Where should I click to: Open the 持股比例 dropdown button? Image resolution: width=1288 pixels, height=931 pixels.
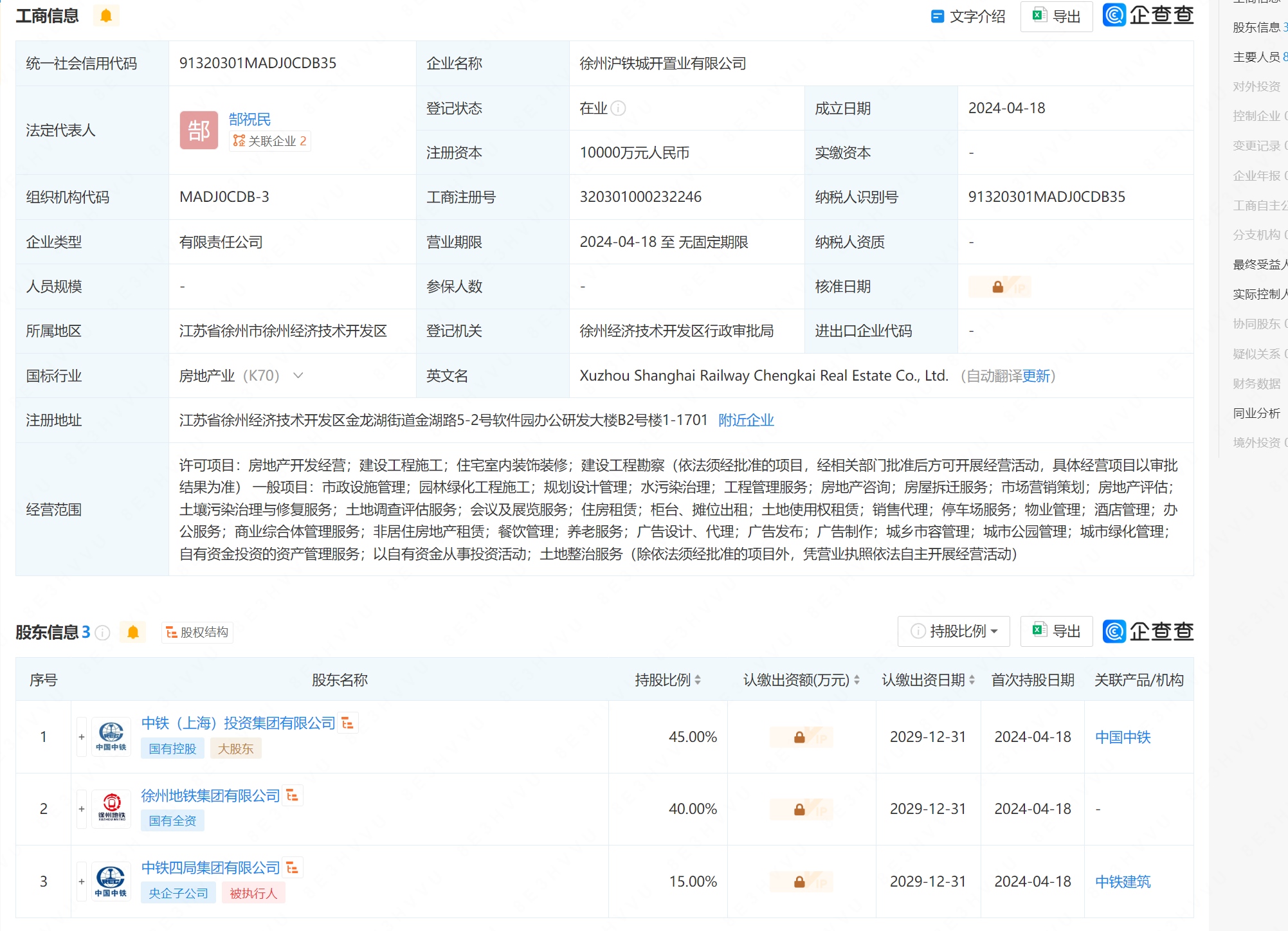[954, 631]
